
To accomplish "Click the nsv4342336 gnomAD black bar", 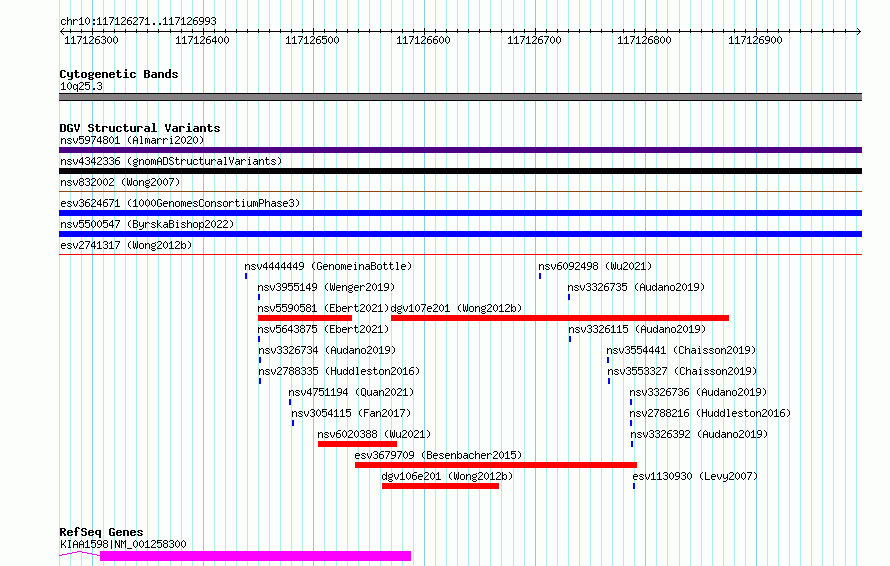I will [x=460, y=171].
